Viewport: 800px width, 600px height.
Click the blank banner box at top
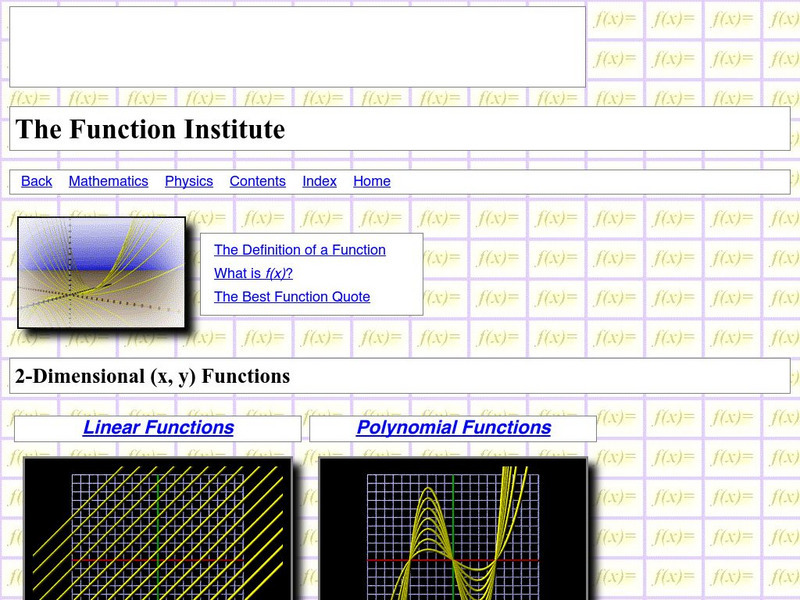[296, 46]
